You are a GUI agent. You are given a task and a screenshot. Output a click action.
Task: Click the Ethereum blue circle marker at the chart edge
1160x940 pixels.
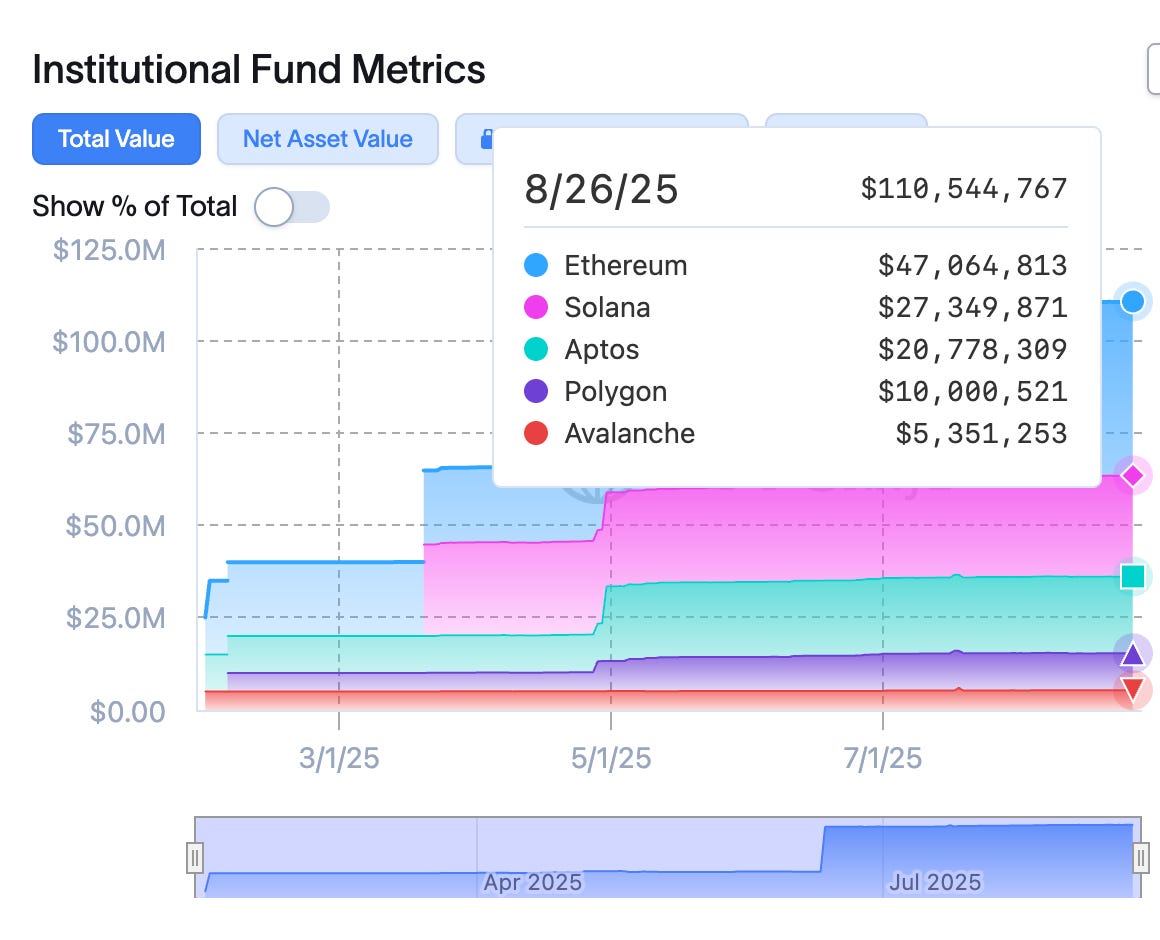(1132, 301)
